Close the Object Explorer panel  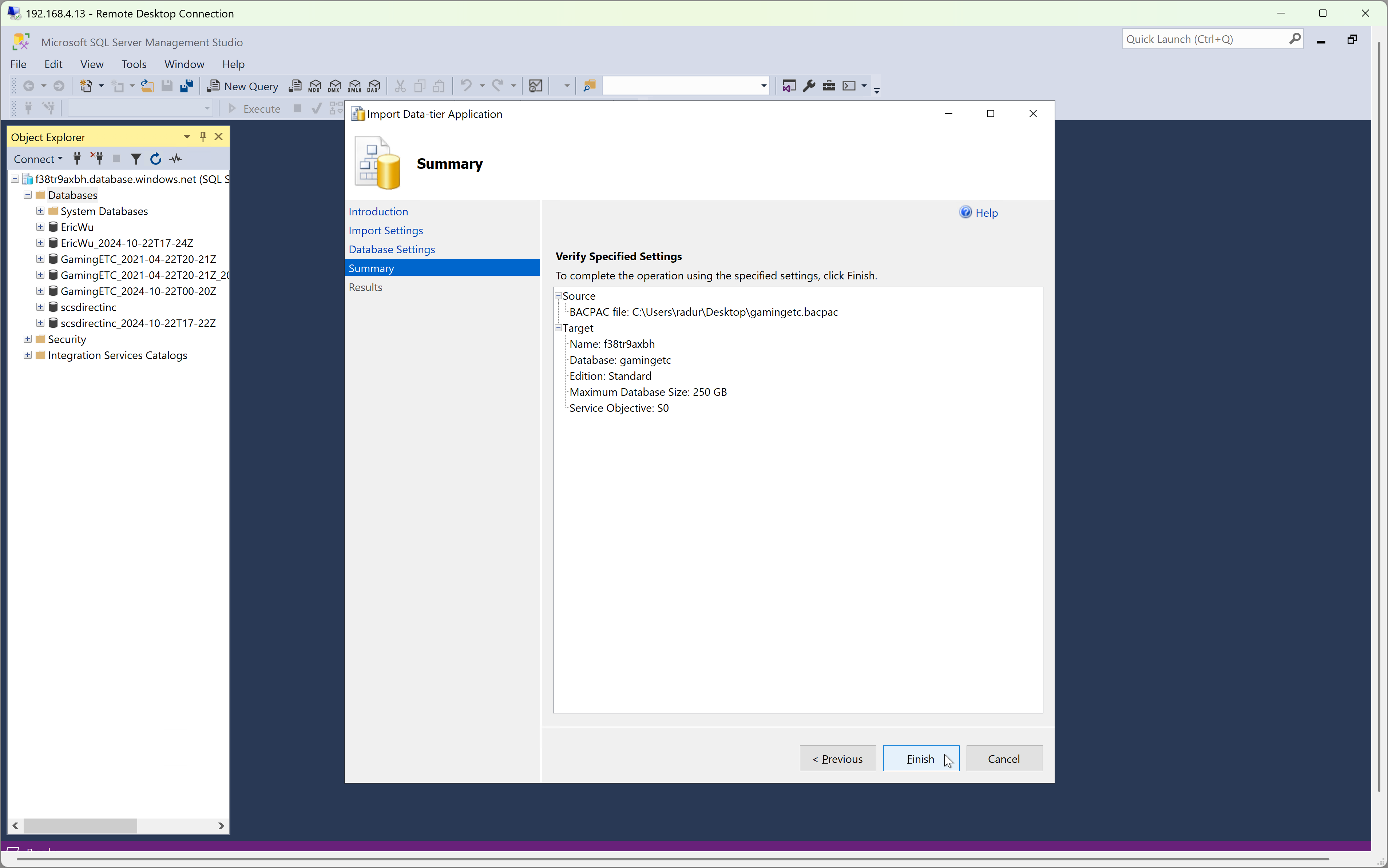pyautogui.click(x=219, y=137)
